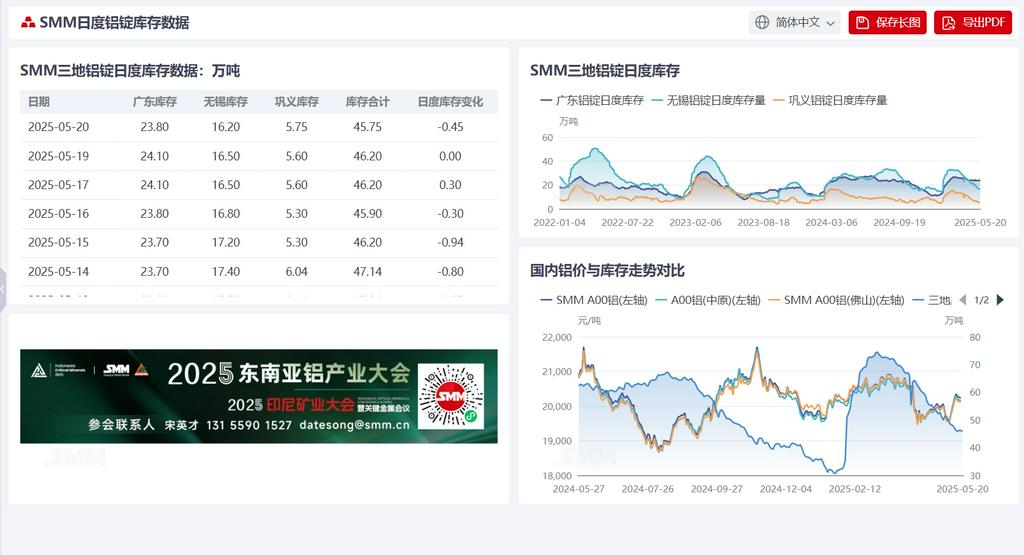
Task: Click the 2023-02-06 label on the inventory chart
Action: coord(696,223)
